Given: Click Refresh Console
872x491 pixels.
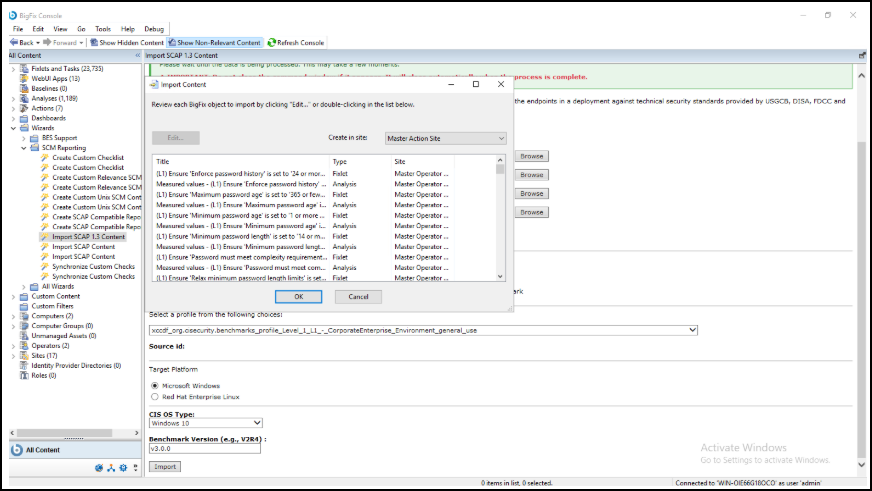Looking at the screenshot, I should (296, 42).
